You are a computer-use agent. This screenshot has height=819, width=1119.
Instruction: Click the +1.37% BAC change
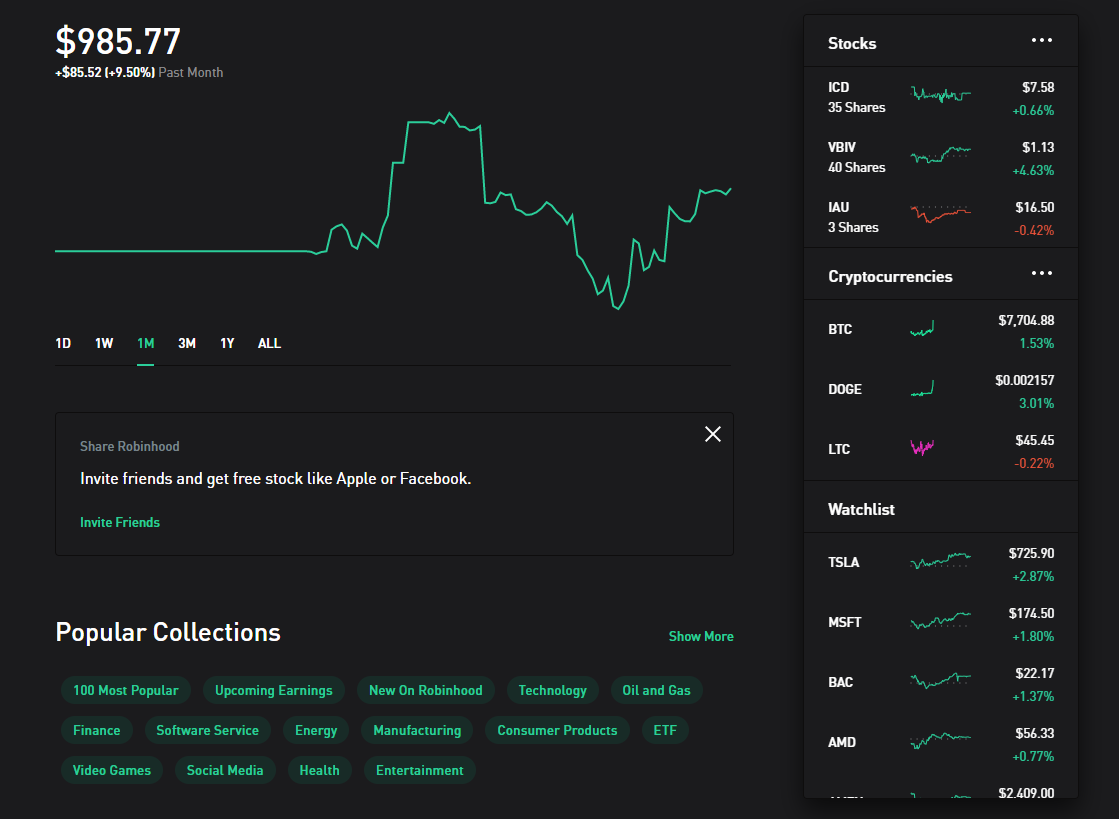click(1033, 696)
